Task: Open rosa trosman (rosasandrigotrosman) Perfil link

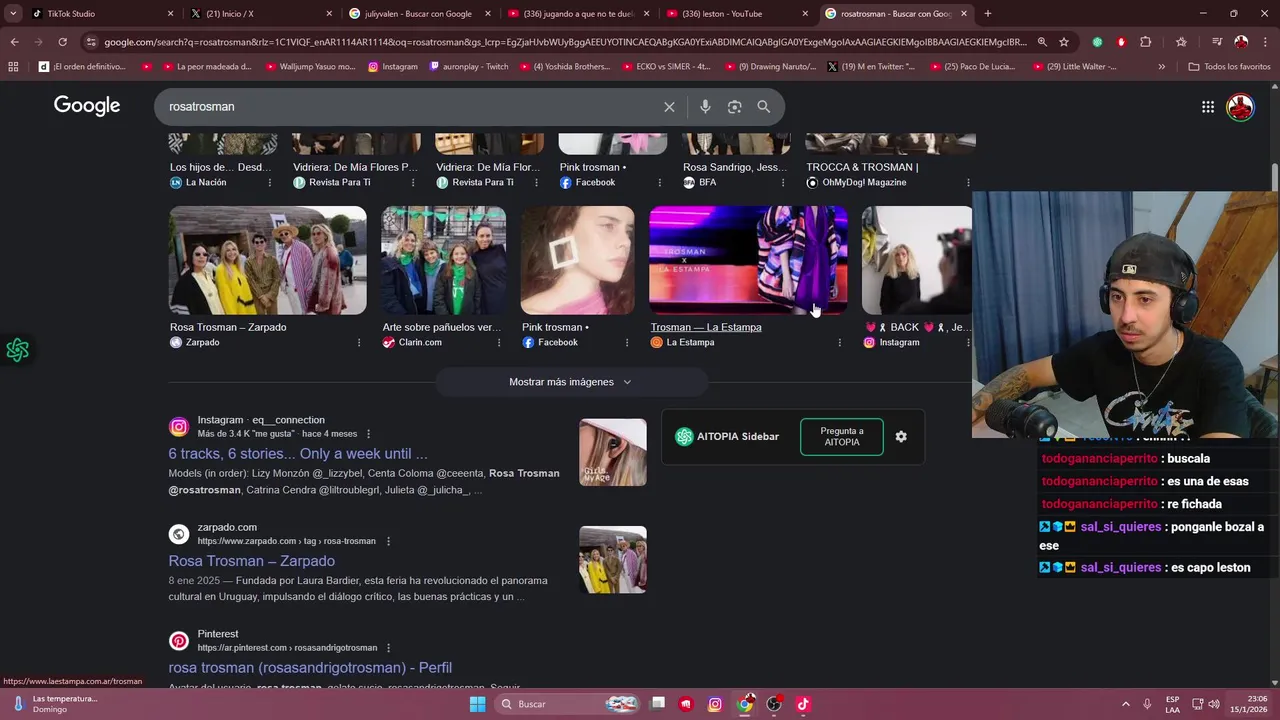Action: click(310, 668)
